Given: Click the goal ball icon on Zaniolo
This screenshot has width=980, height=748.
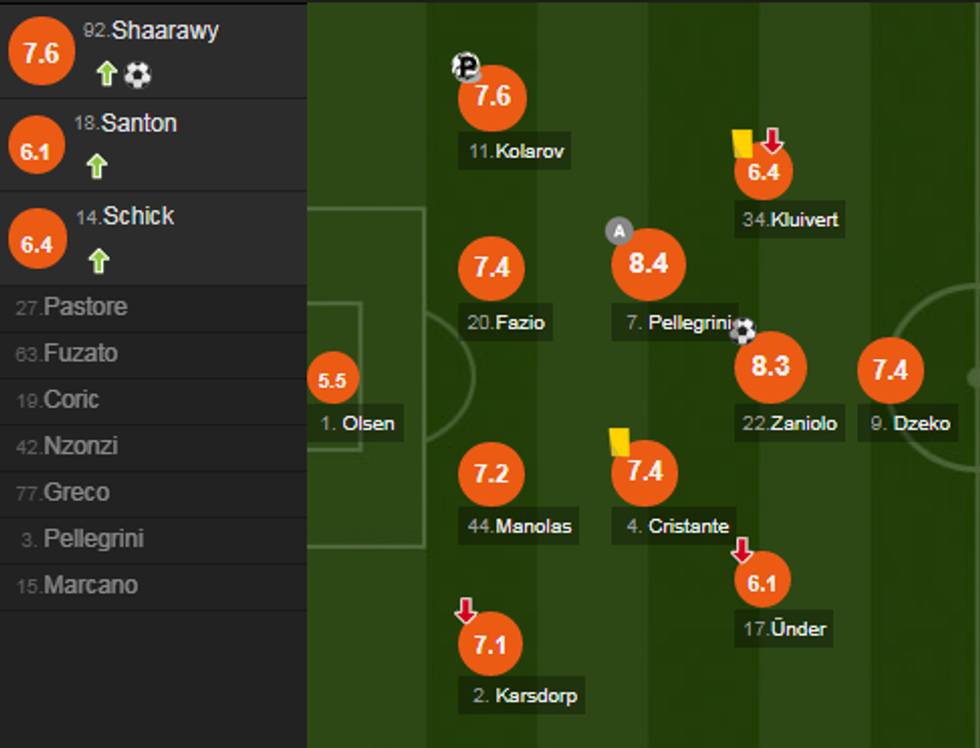Looking at the screenshot, I should point(743,331).
